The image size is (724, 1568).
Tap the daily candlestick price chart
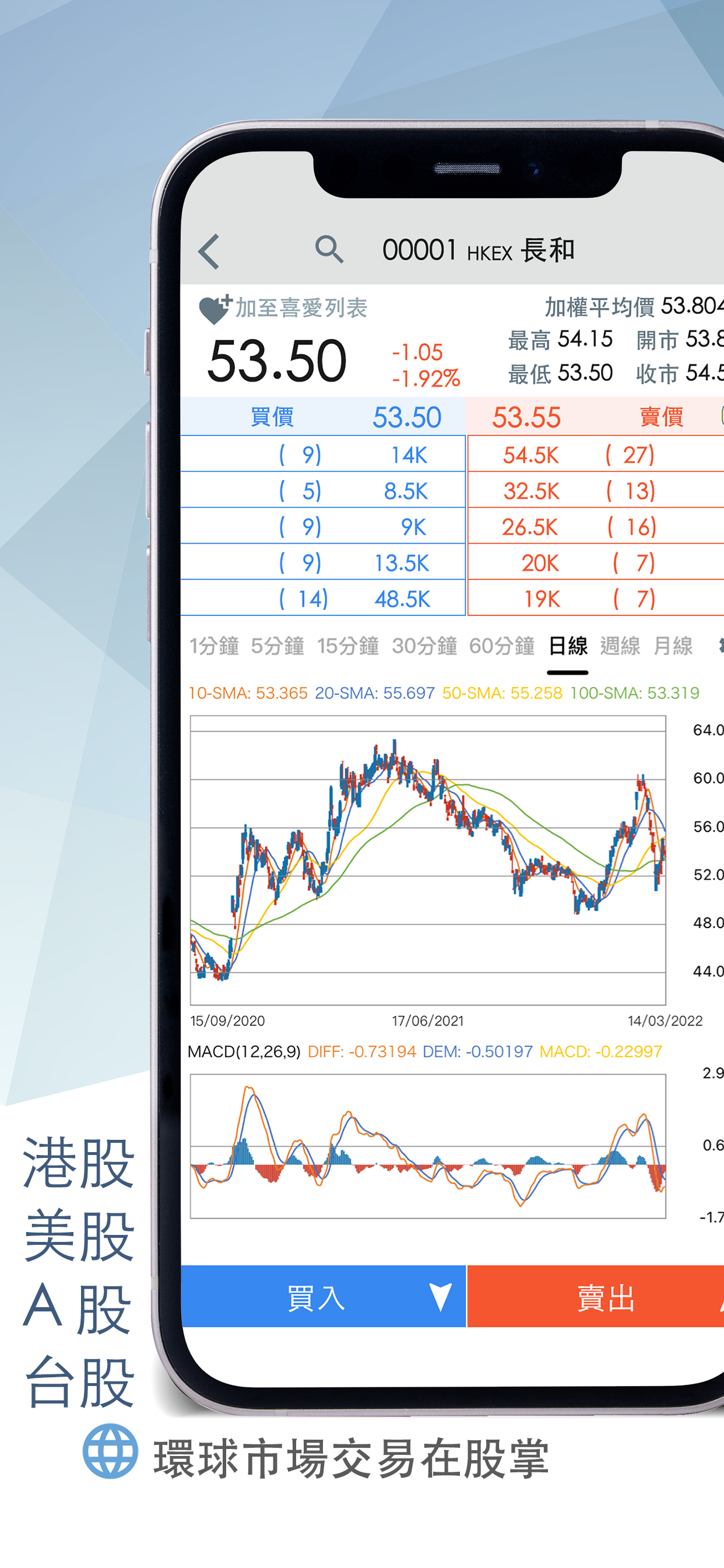428,860
